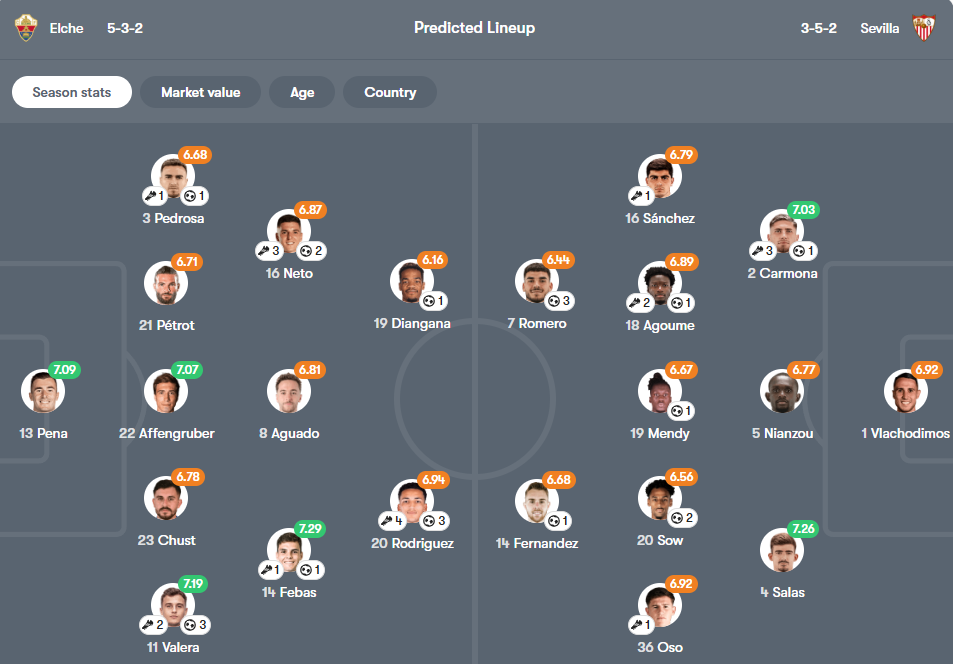Switch to the Market value tab
Image resolution: width=953 pixels, height=664 pixels.
(200, 92)
